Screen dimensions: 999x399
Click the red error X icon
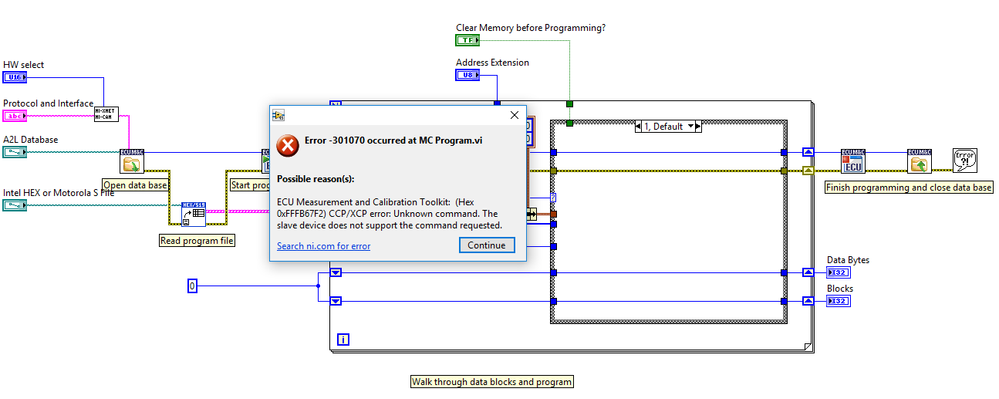tap(287, 146)
